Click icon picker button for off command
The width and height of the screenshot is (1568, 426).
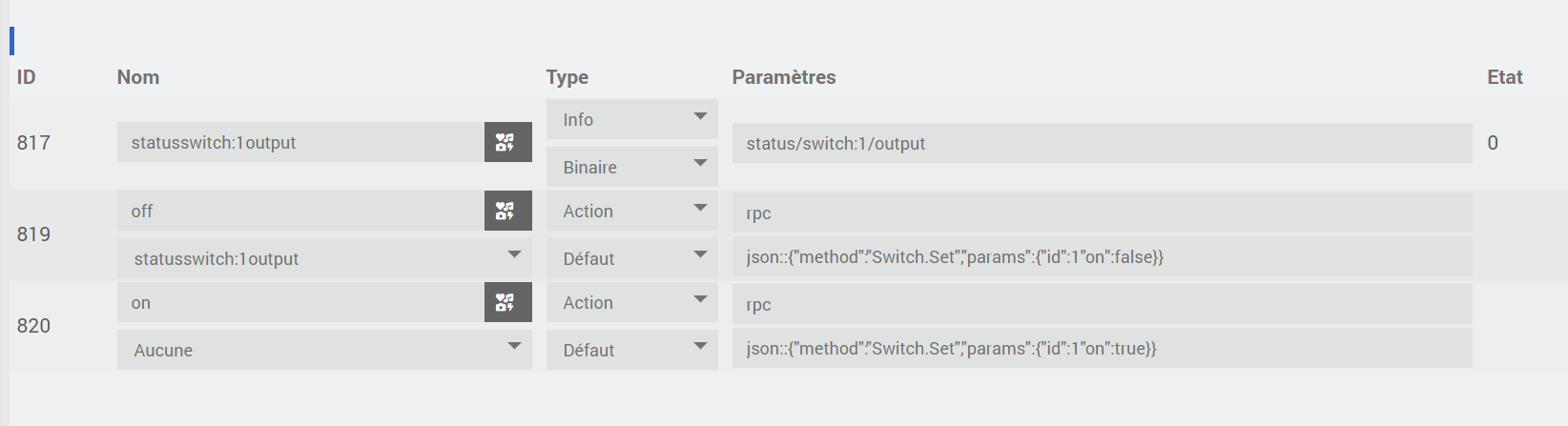point(507,211)
